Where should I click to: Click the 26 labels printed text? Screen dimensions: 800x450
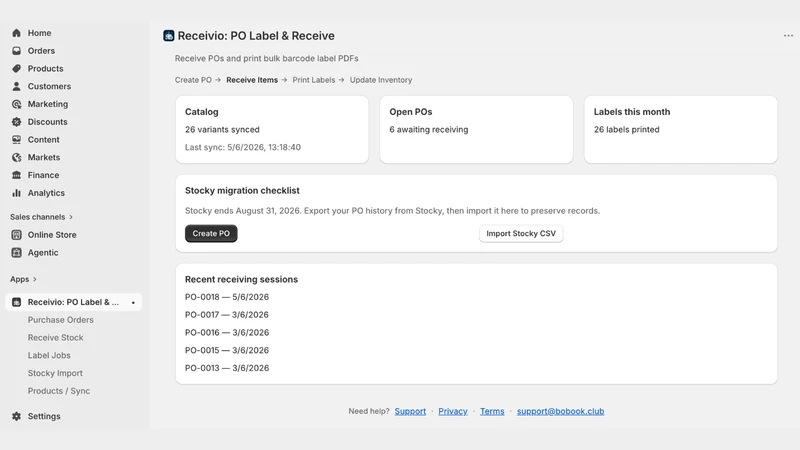point(627,130)
